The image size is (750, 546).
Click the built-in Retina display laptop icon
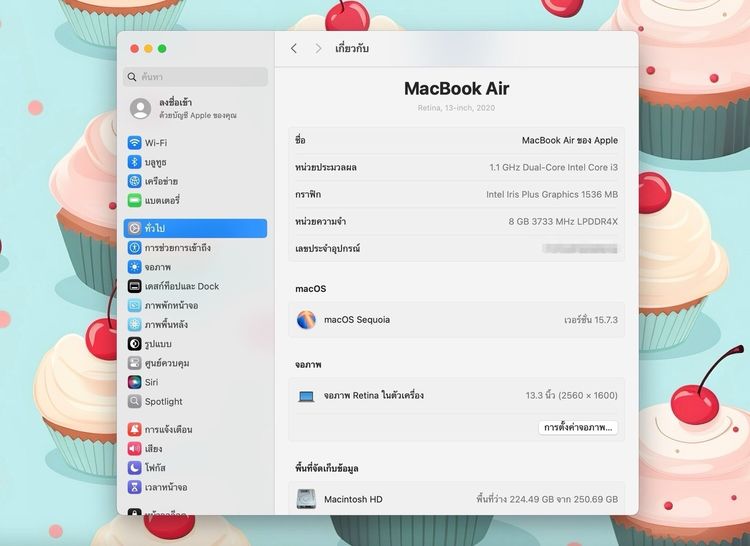[x=306, y=396]
